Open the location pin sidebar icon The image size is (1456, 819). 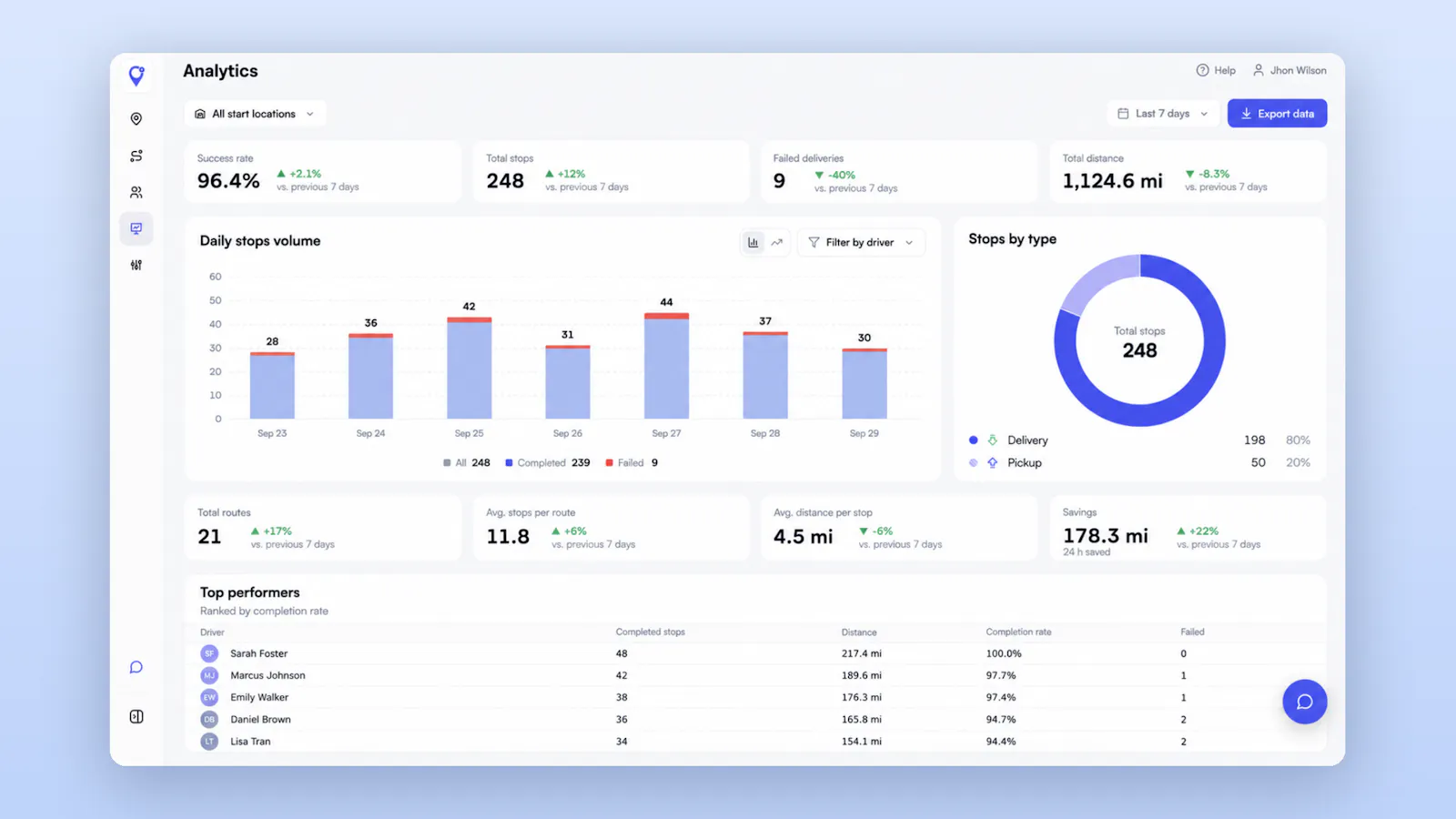136,119
